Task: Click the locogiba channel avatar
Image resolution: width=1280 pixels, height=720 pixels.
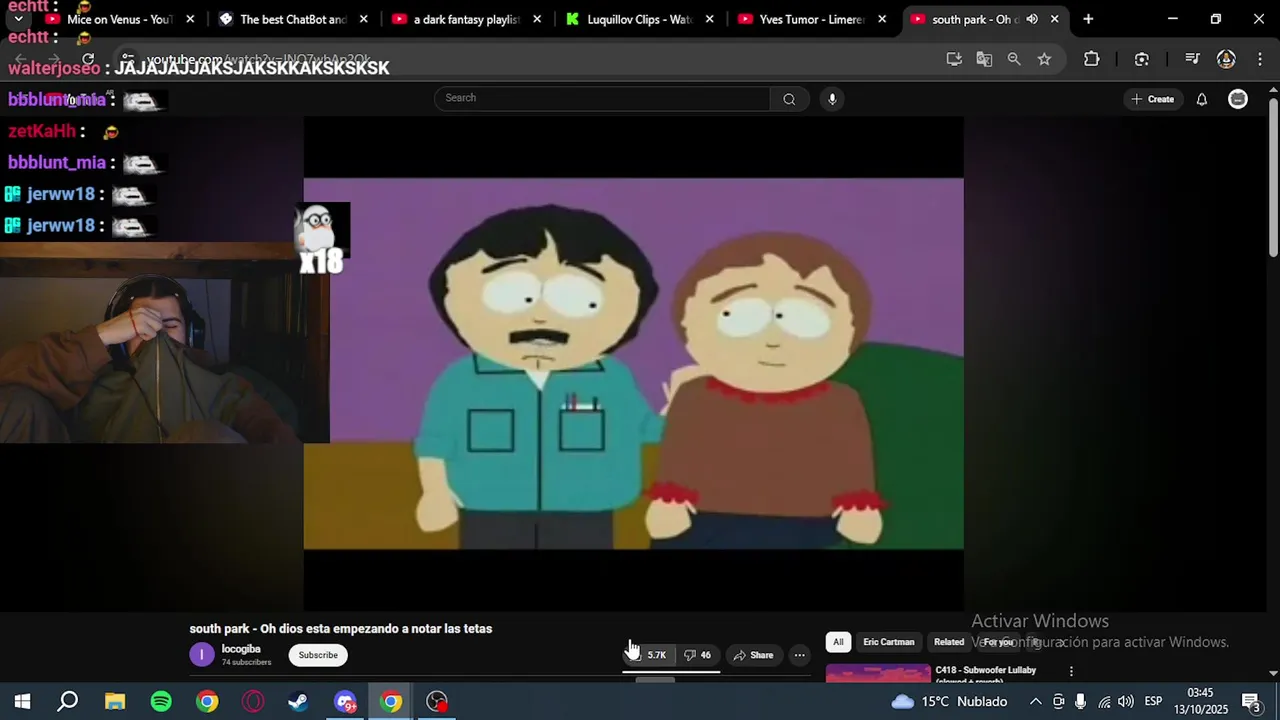Action: coord(202,655)
